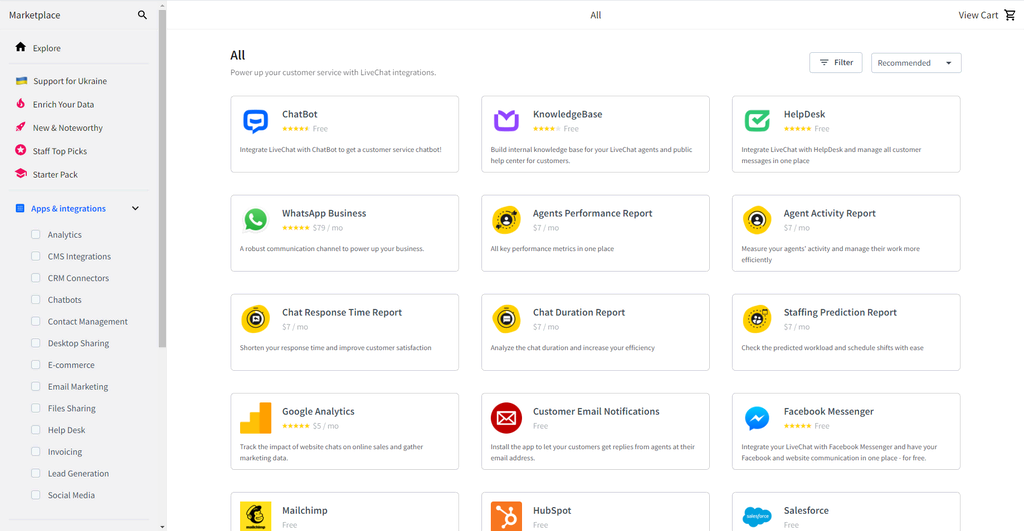Enable the Social Media checkbox

36,495
